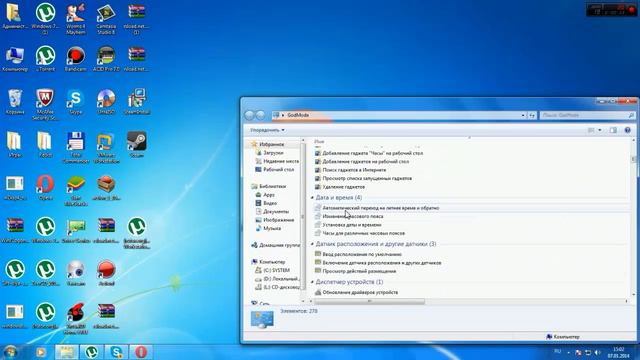The image size is (640, 360).
Task: Open the Action! red-button desktop shortcut
Action: pyautogui.click(x=106, y=273)
